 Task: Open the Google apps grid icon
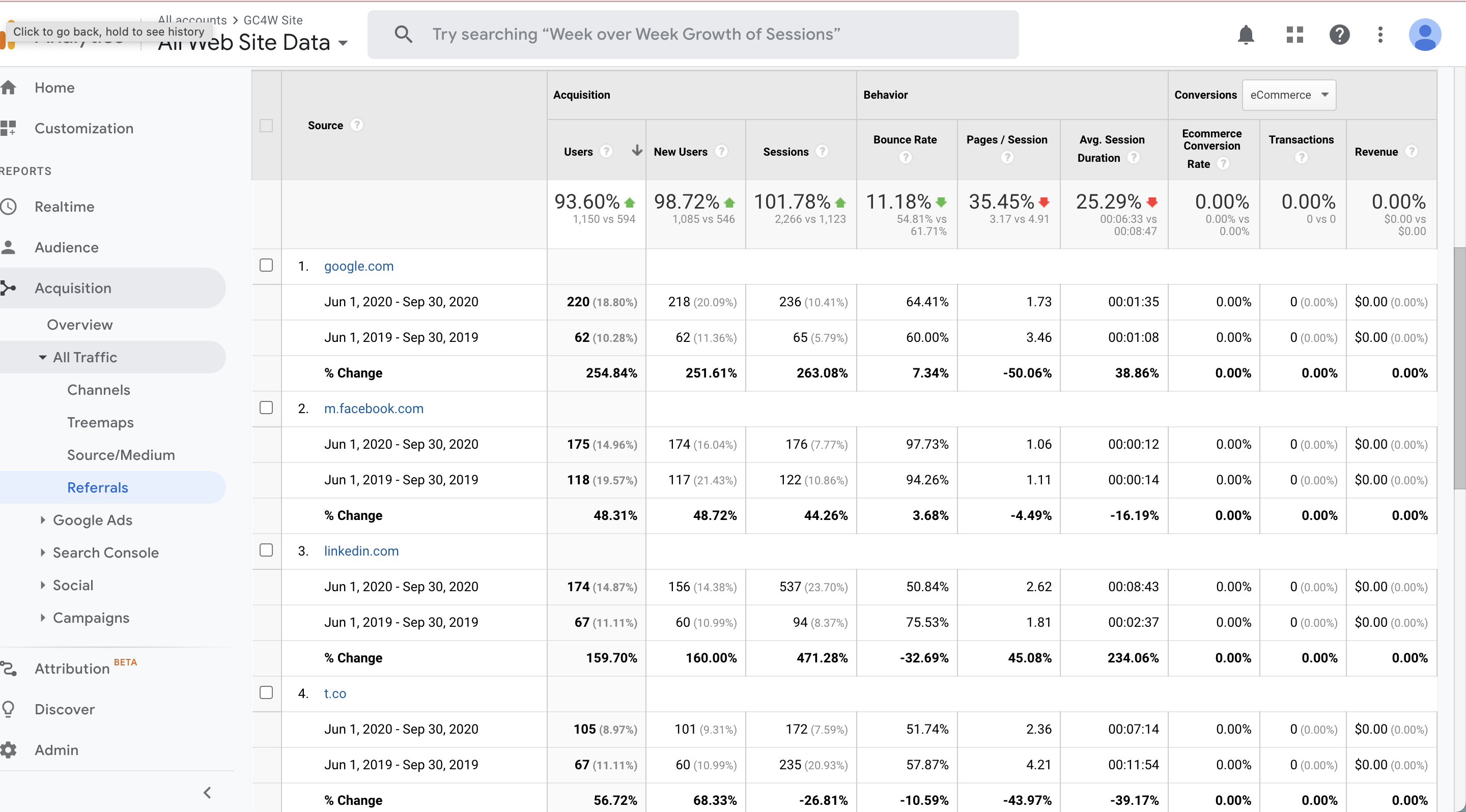(1294, 35)
